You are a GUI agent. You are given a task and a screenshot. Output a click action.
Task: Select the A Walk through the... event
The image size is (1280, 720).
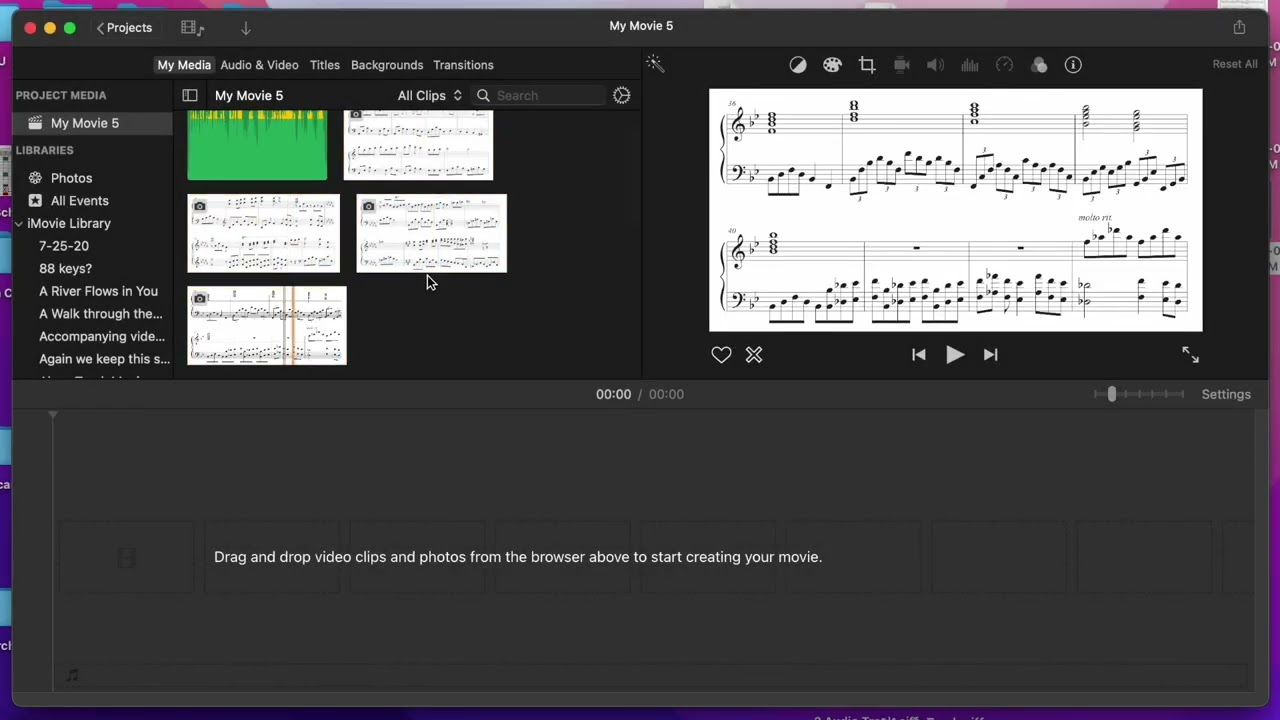(100, 314)
